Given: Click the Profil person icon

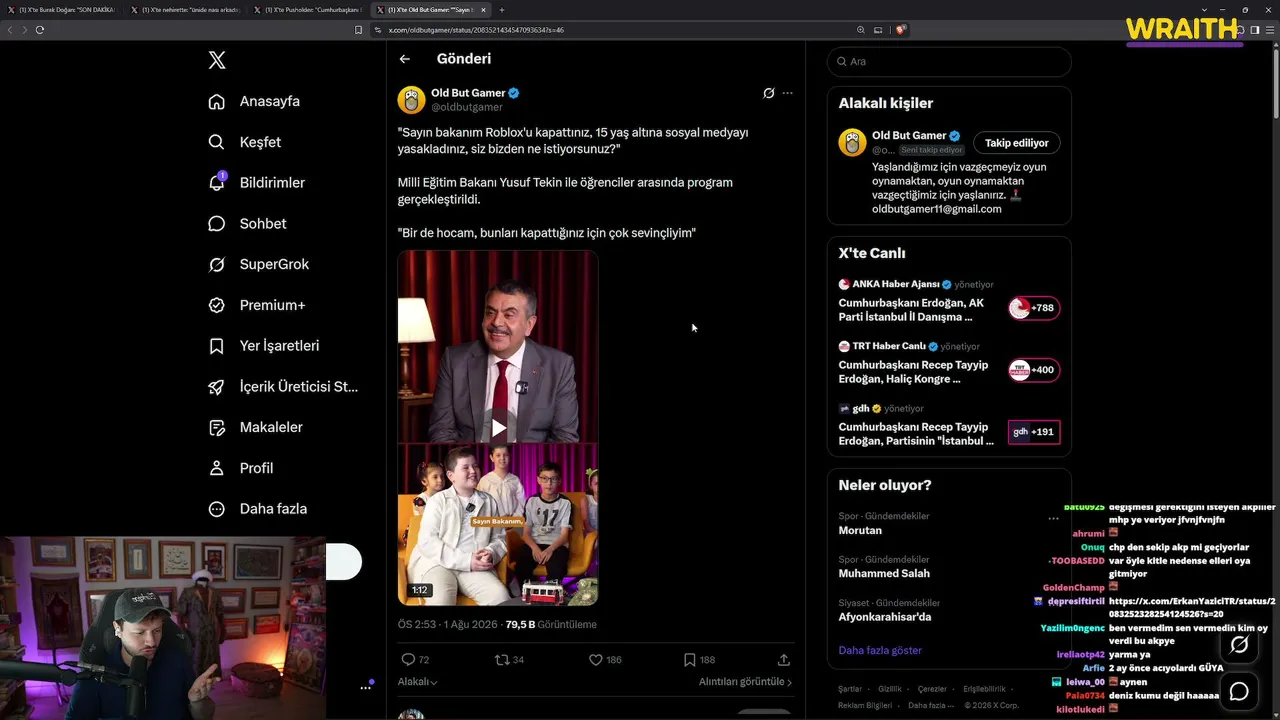Looking at the screenshot, I should click(x=216, y=468).
